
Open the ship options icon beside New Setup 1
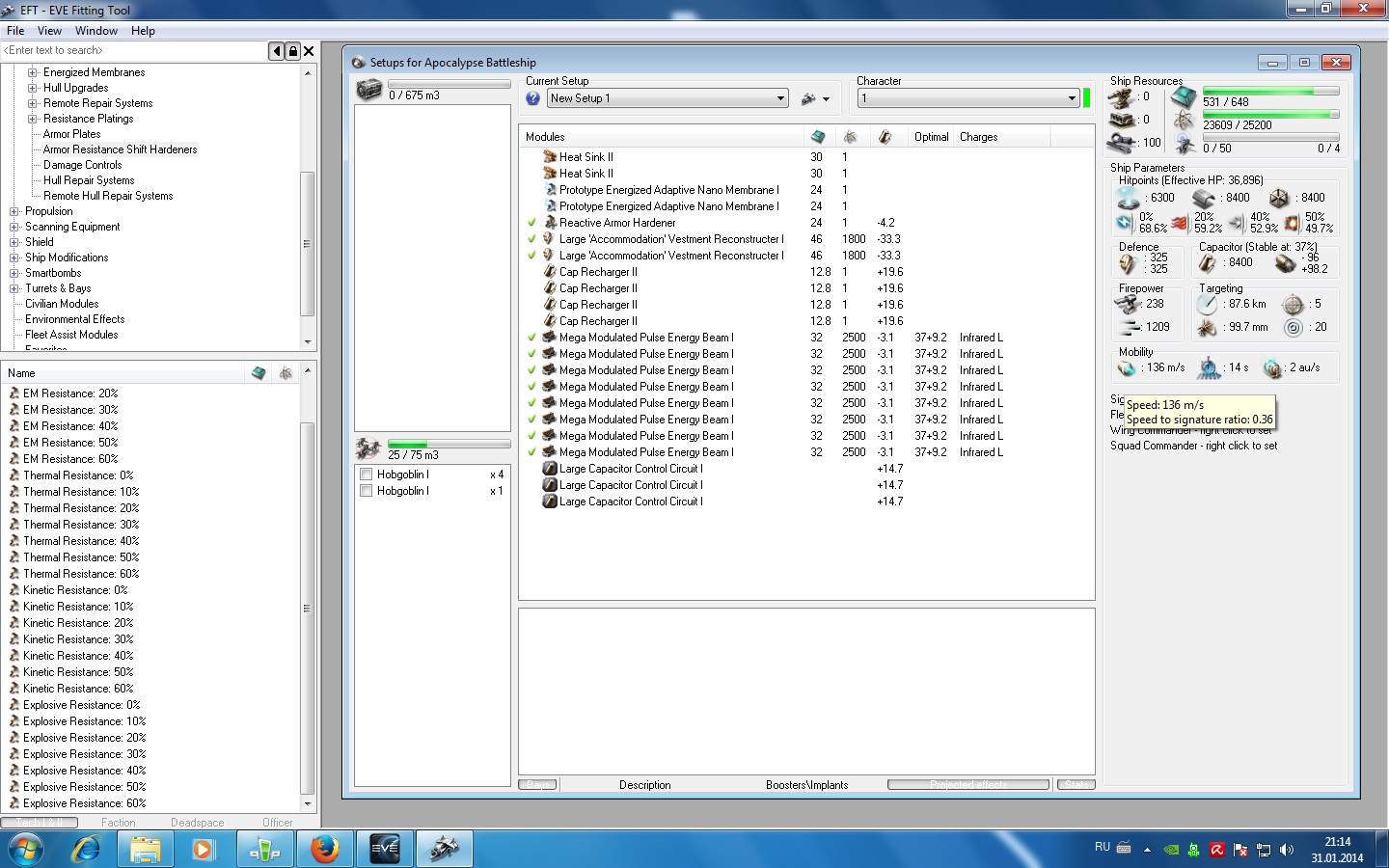pos(815,98)
